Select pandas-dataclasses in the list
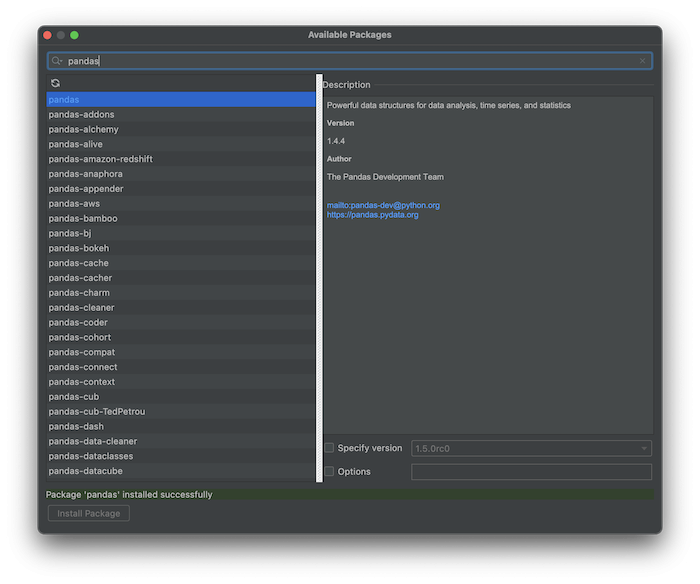 pos(181,456)
